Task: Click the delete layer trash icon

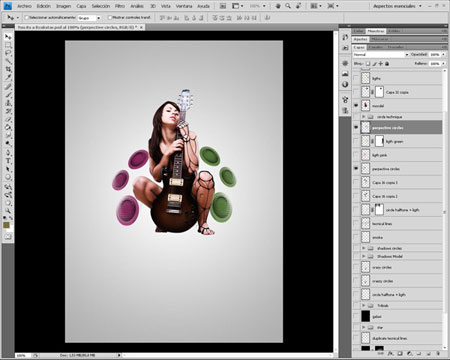Action: point(438,353)
